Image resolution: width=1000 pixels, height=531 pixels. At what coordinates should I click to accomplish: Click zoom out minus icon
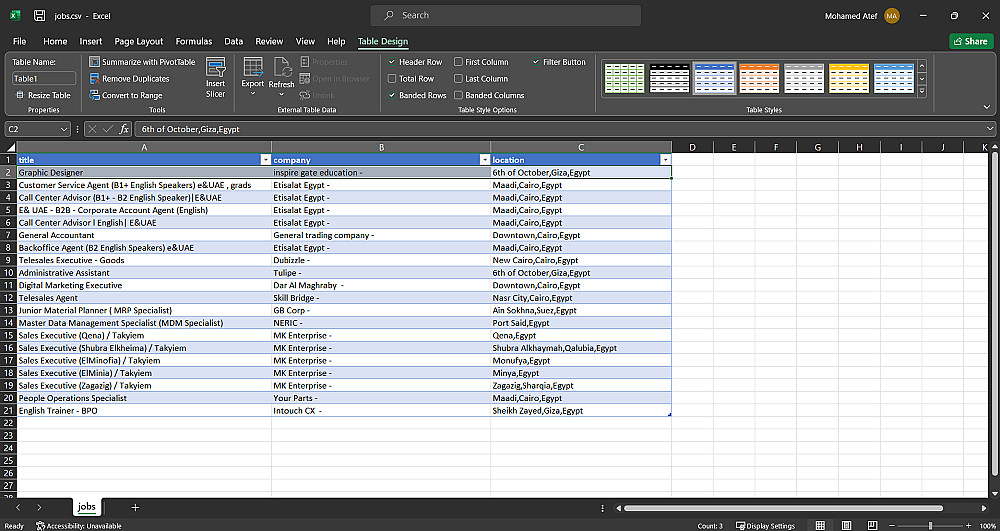pos(891,525)
